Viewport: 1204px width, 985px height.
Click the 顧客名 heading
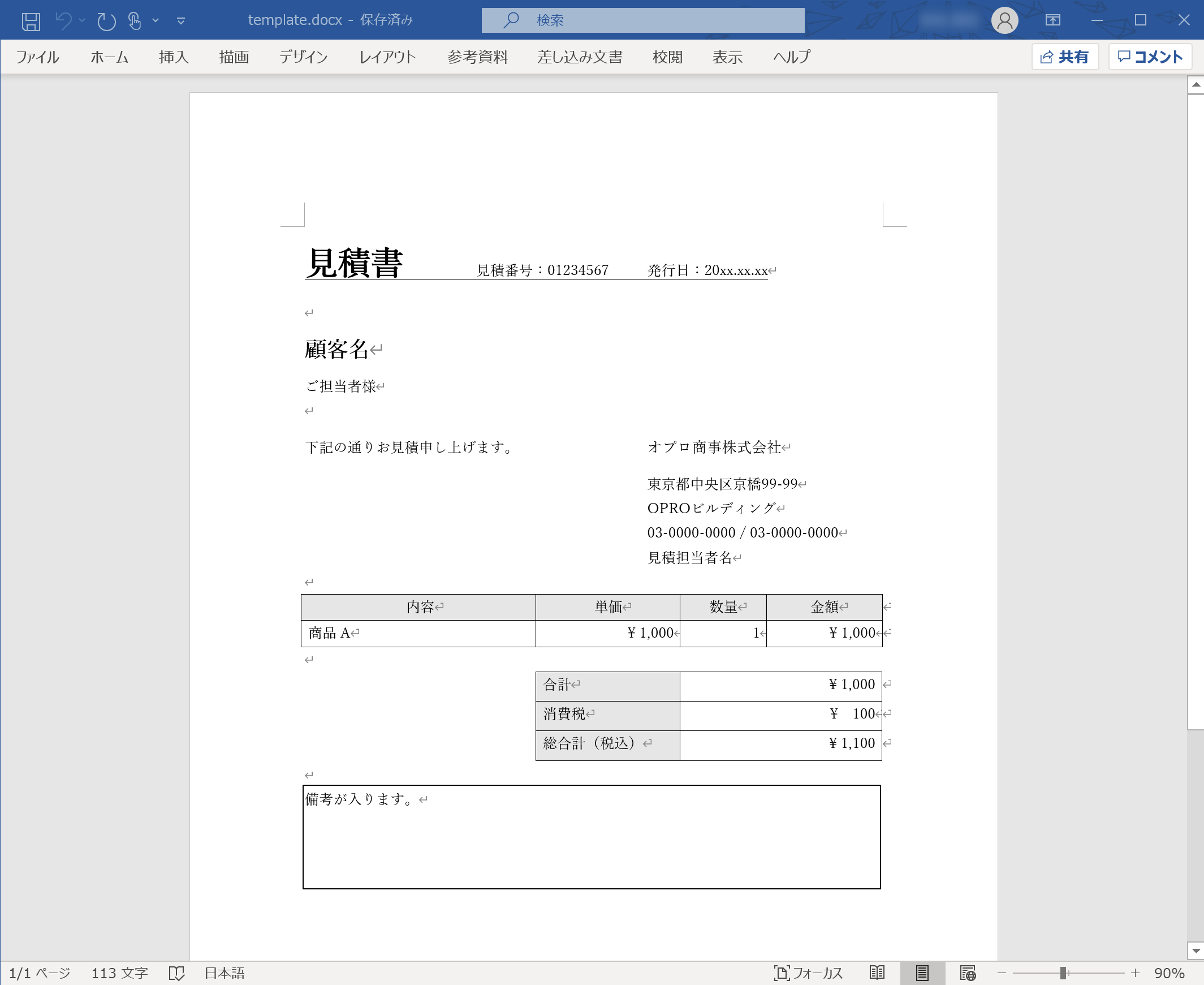point(337,349)
